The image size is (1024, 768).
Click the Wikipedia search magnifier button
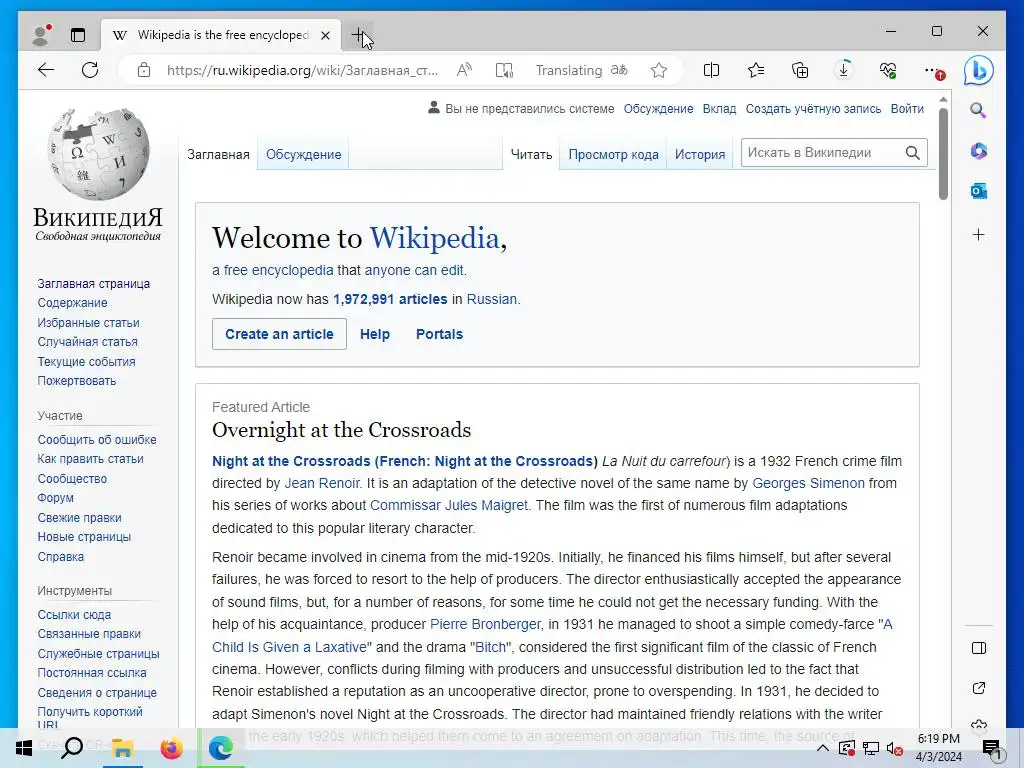913,153
